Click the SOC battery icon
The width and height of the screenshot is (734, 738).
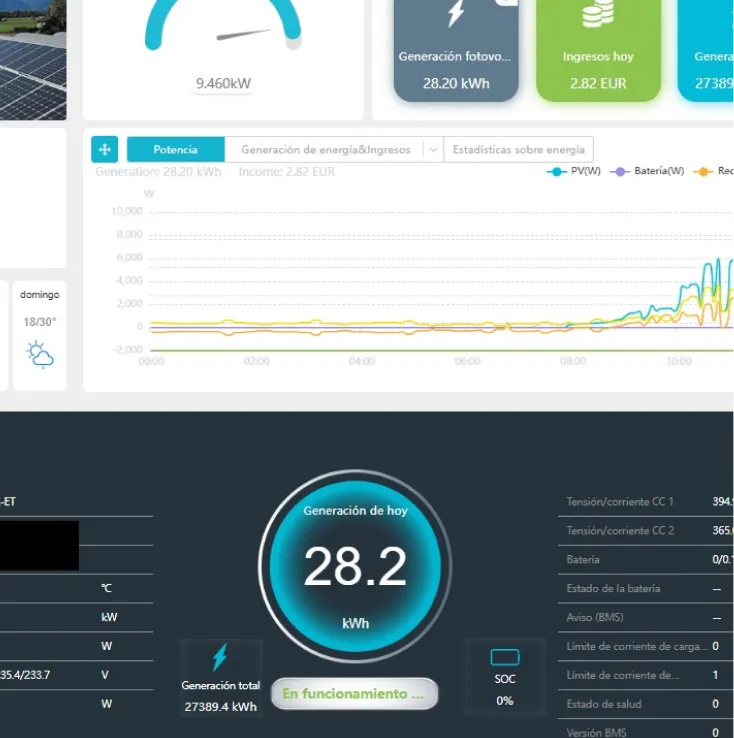click(505, 657)
